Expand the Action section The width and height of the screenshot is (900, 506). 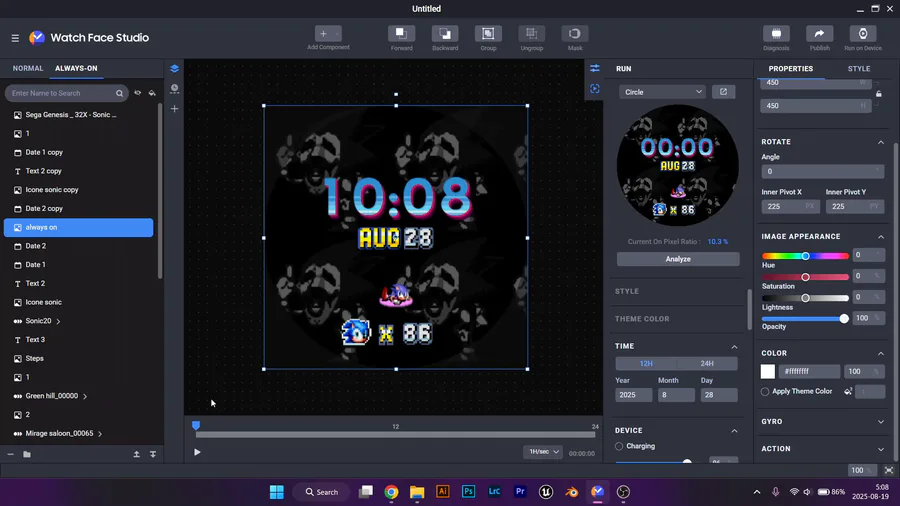880,449
